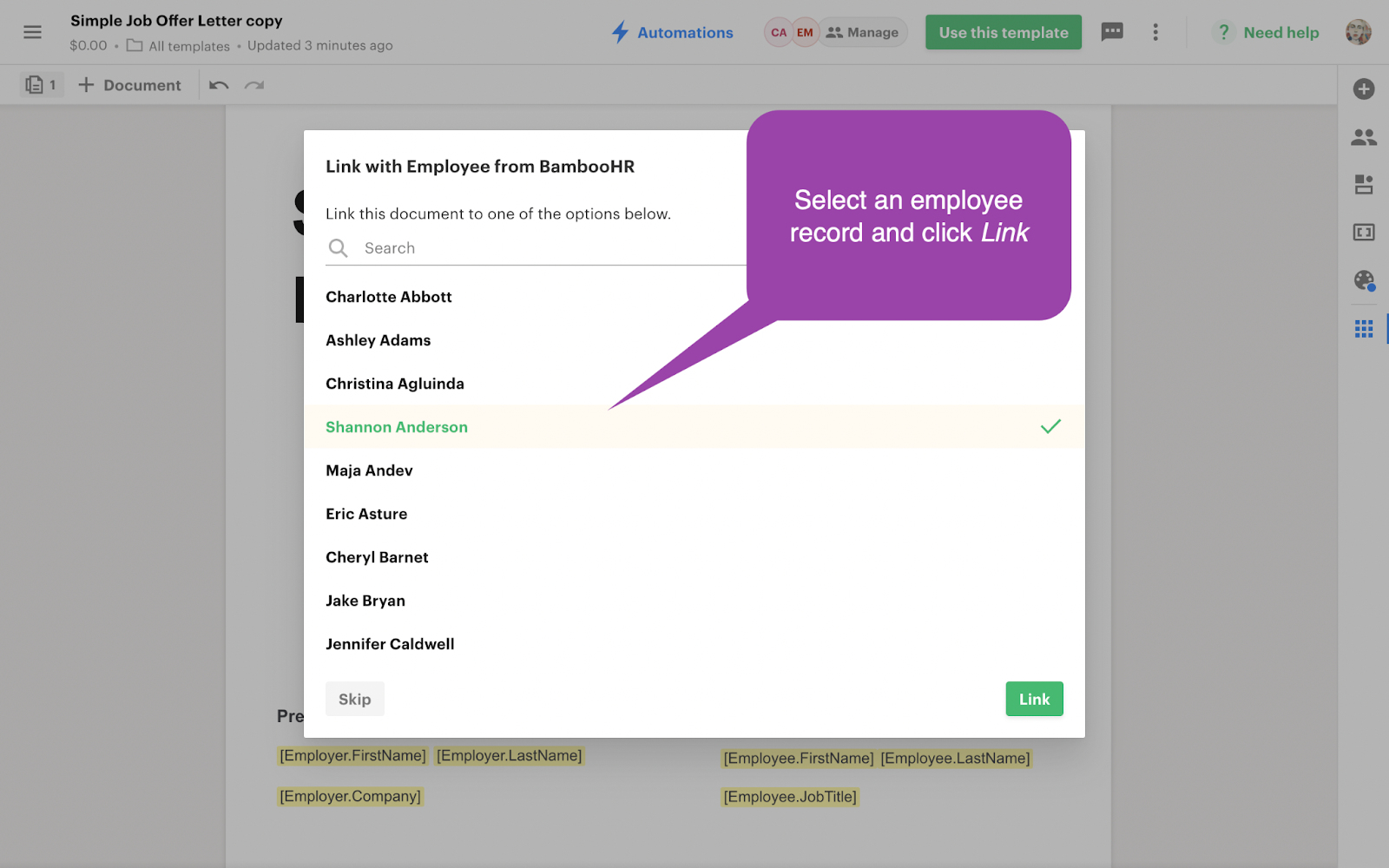This screenshot has width=1389, height=868.
Task: Click the EM recipient avatar
Action: (805, 32)
